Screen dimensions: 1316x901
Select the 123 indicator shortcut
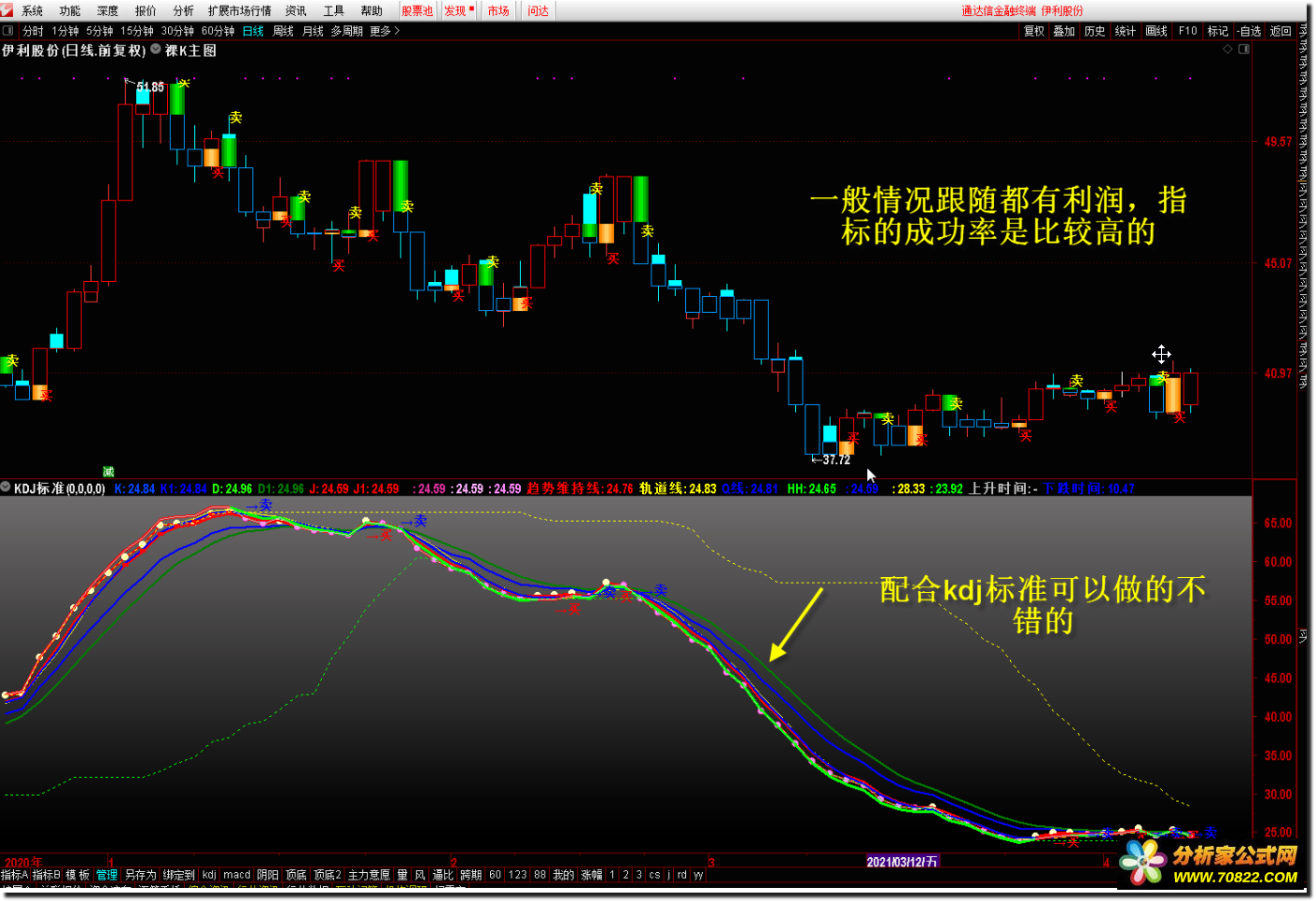pos(518,875)
